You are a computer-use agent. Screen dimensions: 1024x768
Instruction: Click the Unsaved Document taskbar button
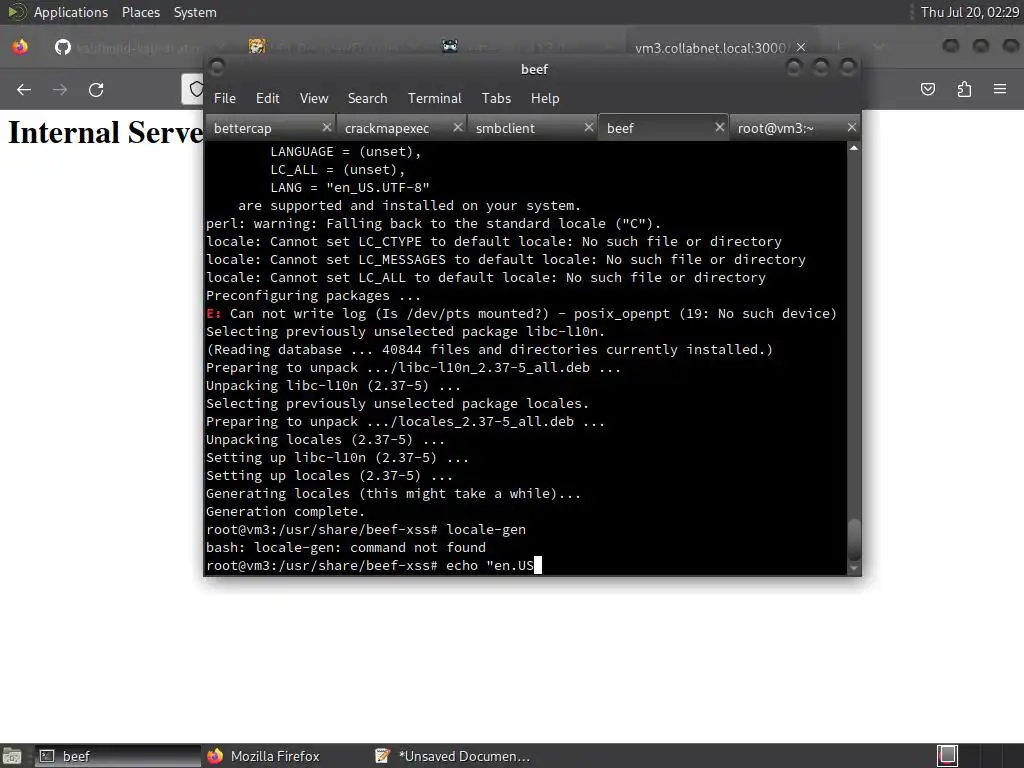pyautogui.click(x=453, y=756)
